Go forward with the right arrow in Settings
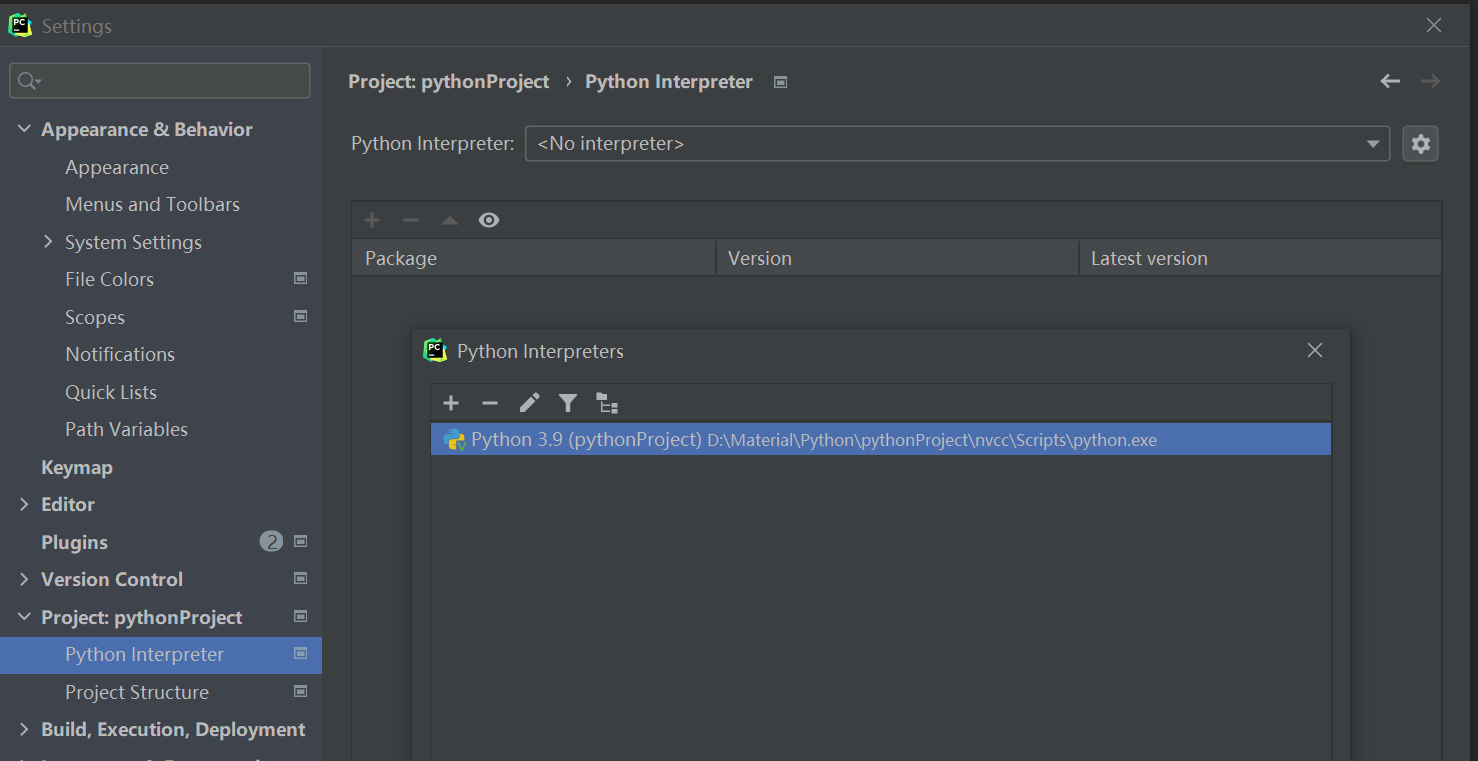The width and height of the screenshot is (1478, 761). (1430, 81)
